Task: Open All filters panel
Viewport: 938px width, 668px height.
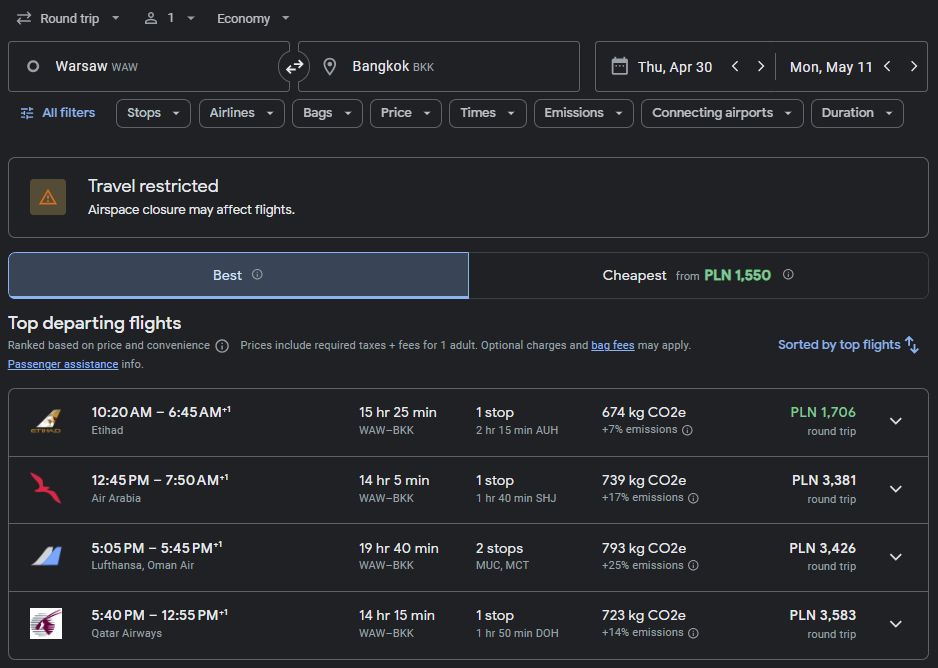Action: (58, 113)
